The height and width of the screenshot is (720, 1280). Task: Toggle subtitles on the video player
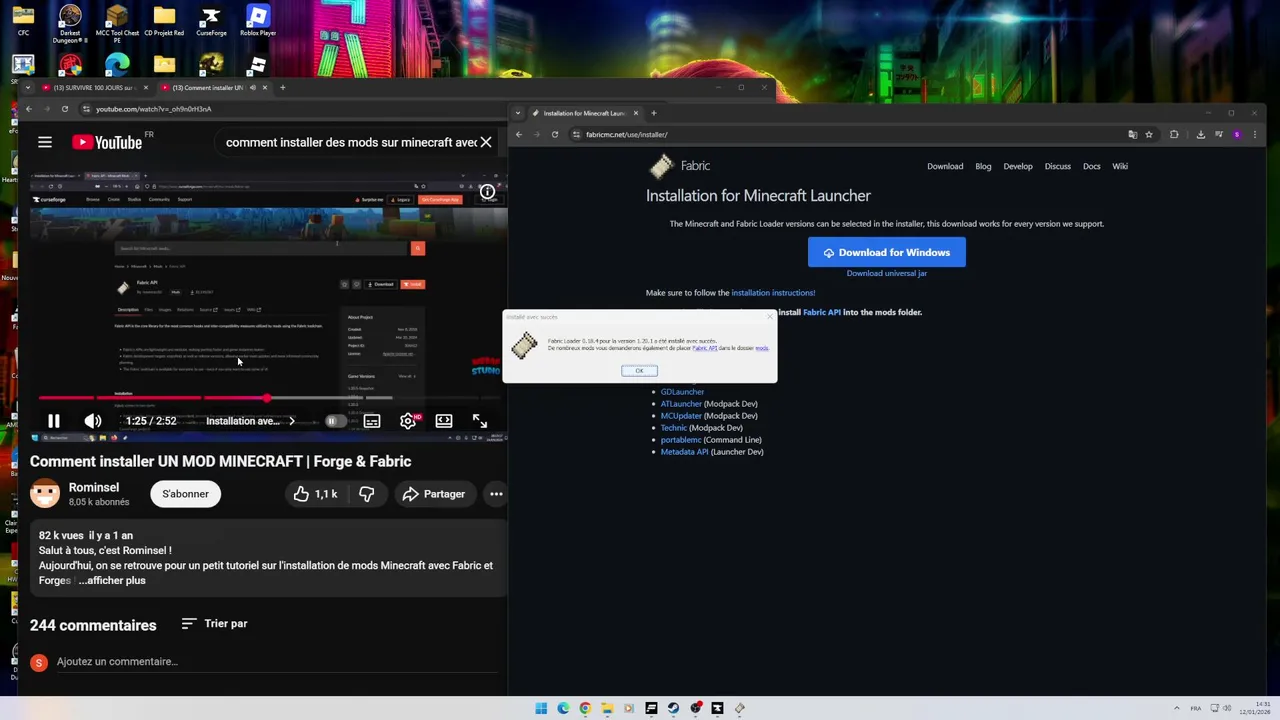[x=372, y=421]
